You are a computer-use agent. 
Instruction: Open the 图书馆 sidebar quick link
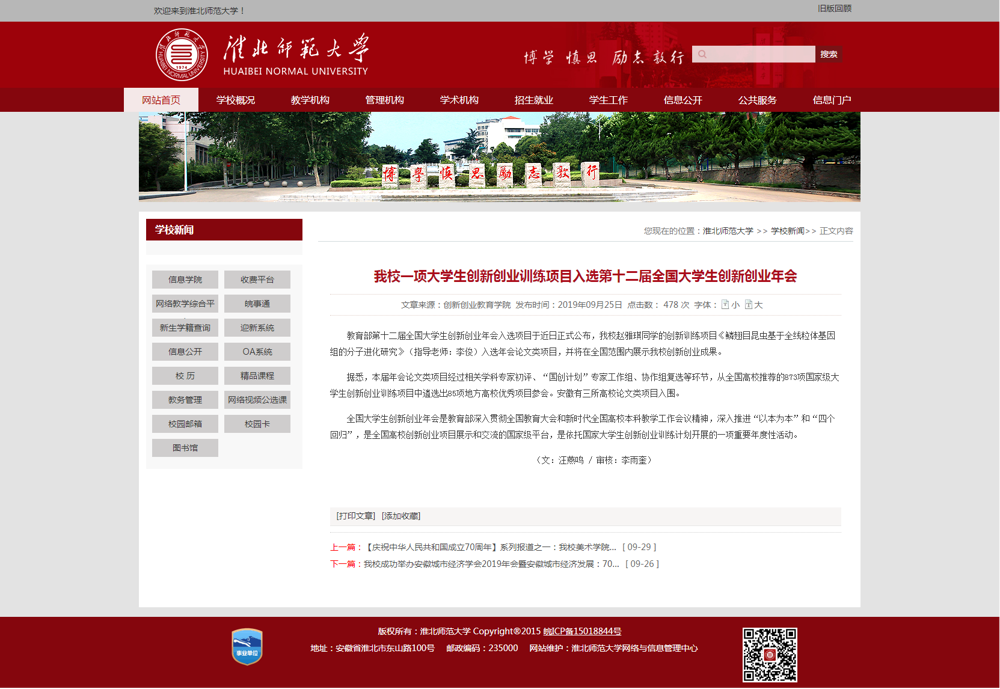185,448
